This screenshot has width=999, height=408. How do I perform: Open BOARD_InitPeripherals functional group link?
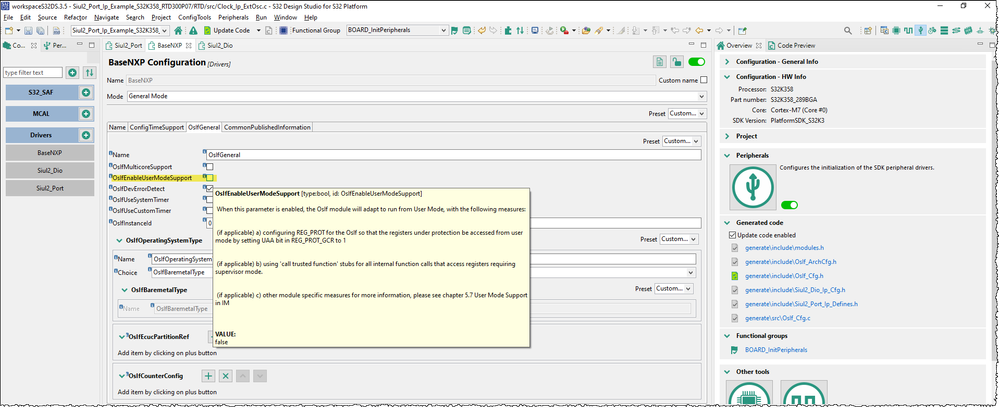(777, 350)
